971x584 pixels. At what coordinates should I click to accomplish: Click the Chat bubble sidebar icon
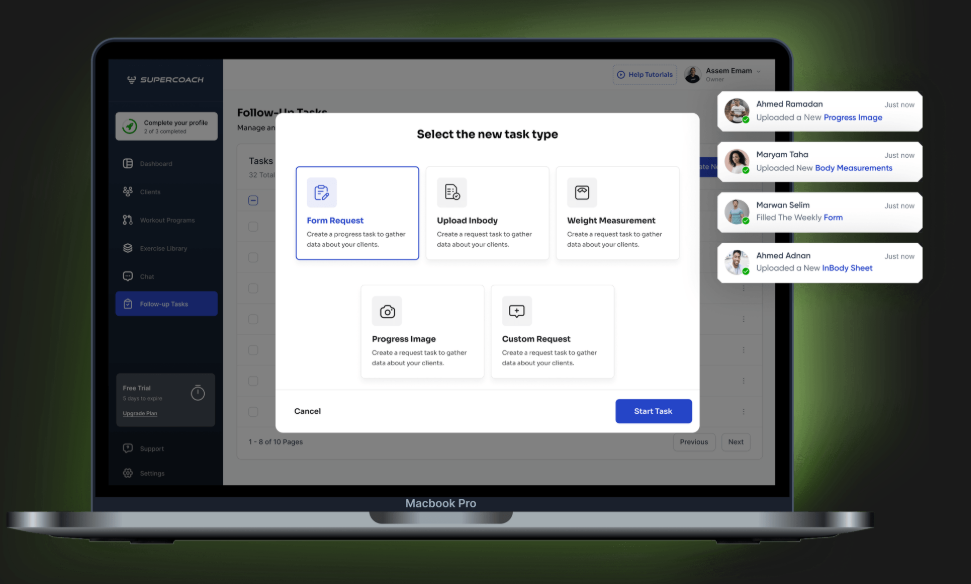coord(128,276)
